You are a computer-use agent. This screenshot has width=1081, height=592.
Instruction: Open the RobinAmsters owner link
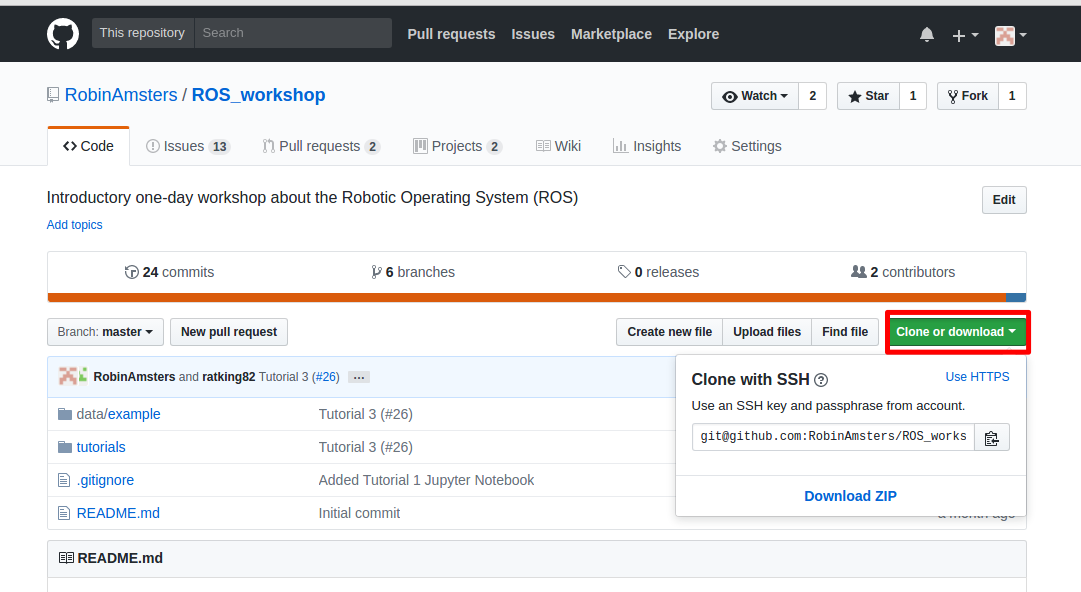click(121, 95)
